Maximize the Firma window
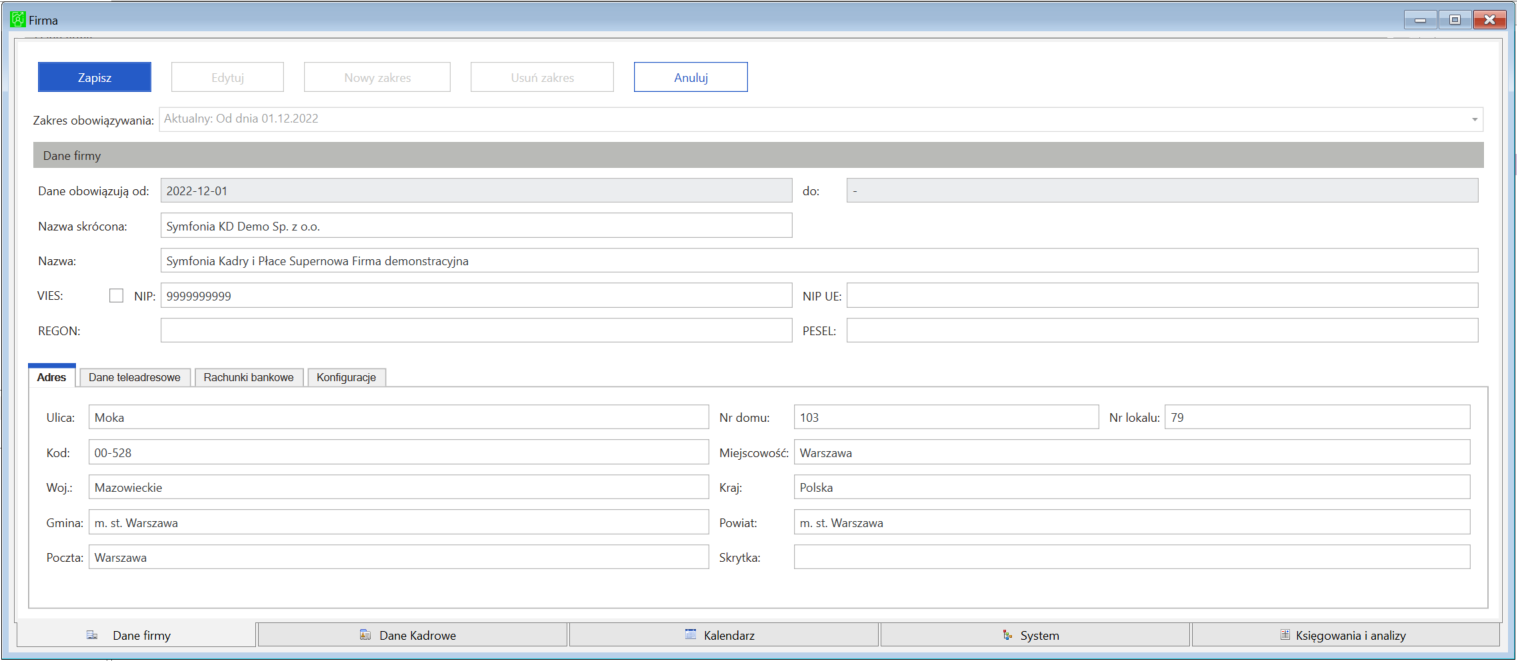 click(1454, 19)
